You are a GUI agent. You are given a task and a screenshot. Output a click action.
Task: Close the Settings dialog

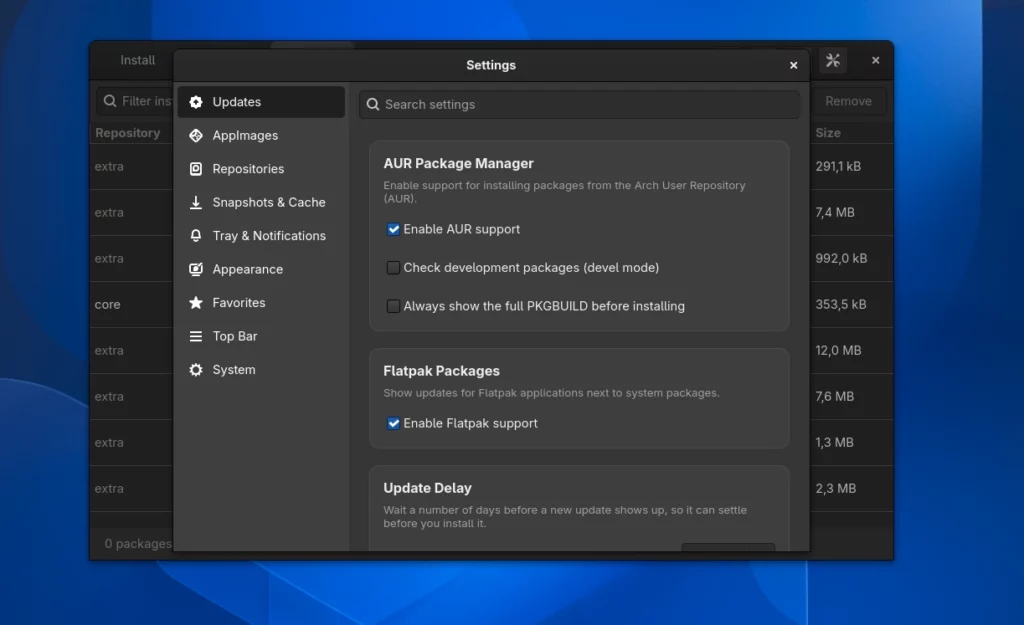click(x=793, y=65)
